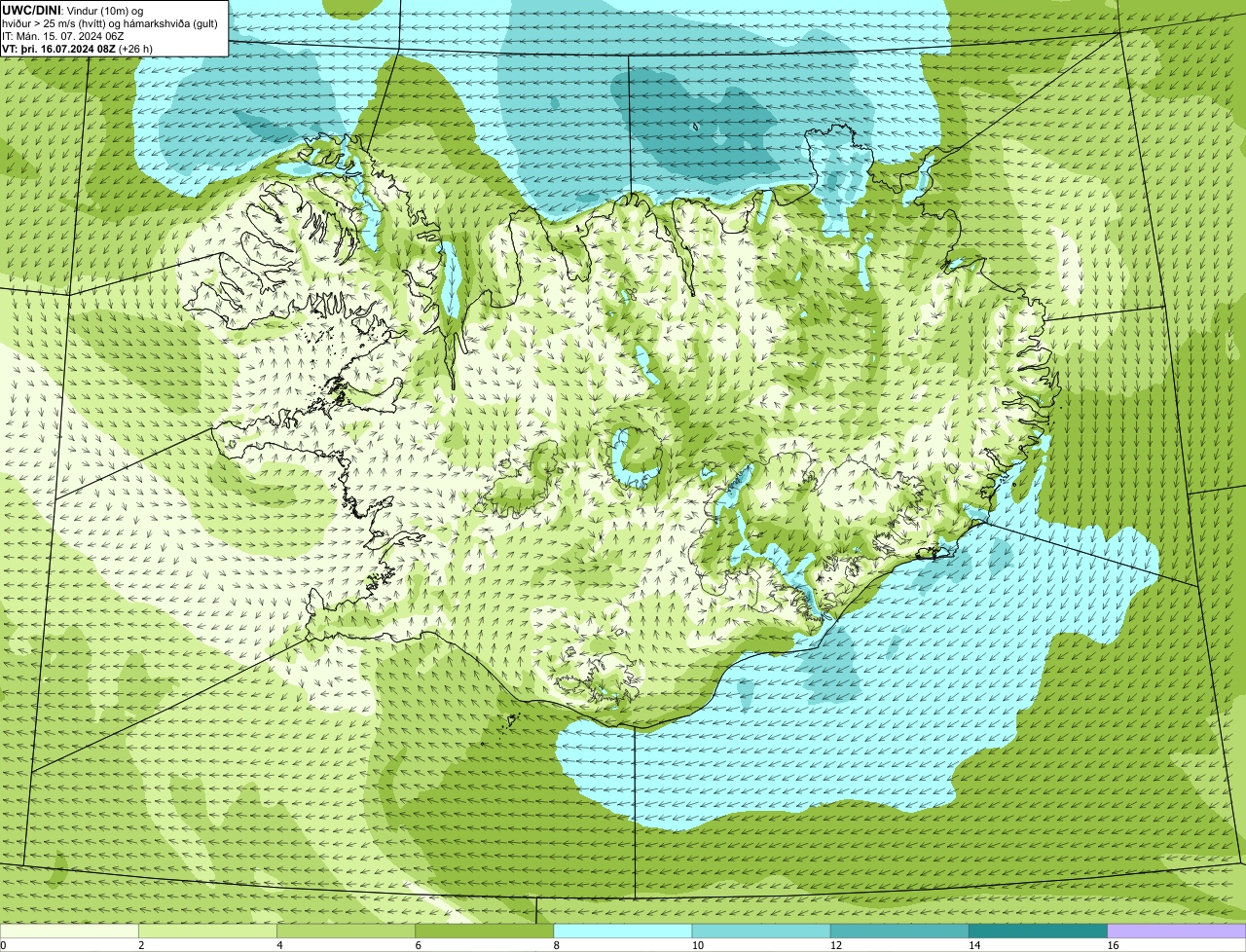Click the legend scale value "6"
The image size is (1246, 952).
(419, 945)
